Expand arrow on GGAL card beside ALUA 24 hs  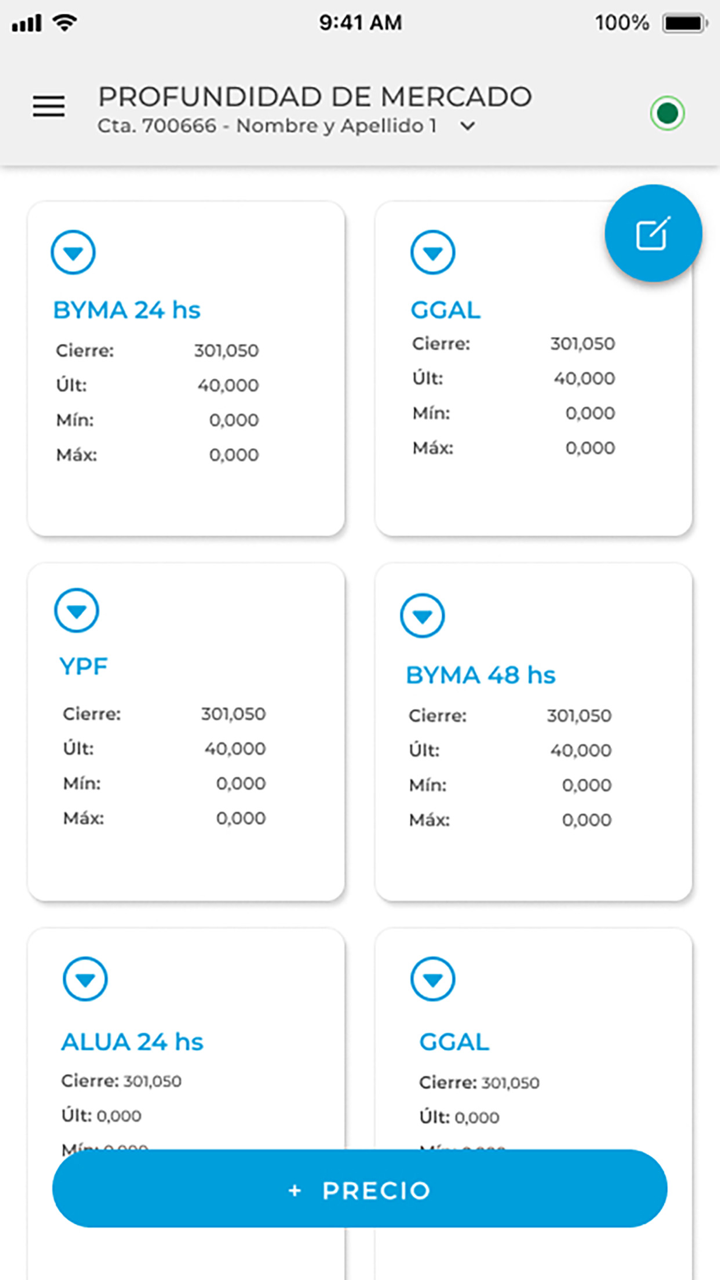click(x=433, y=978)
